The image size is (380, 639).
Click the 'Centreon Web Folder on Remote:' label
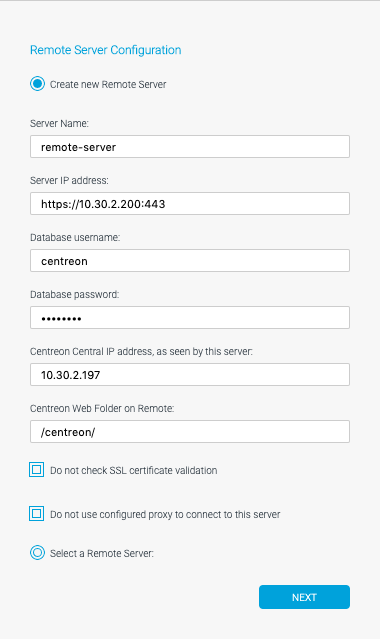pyautogui.click(x=102, y=408)
